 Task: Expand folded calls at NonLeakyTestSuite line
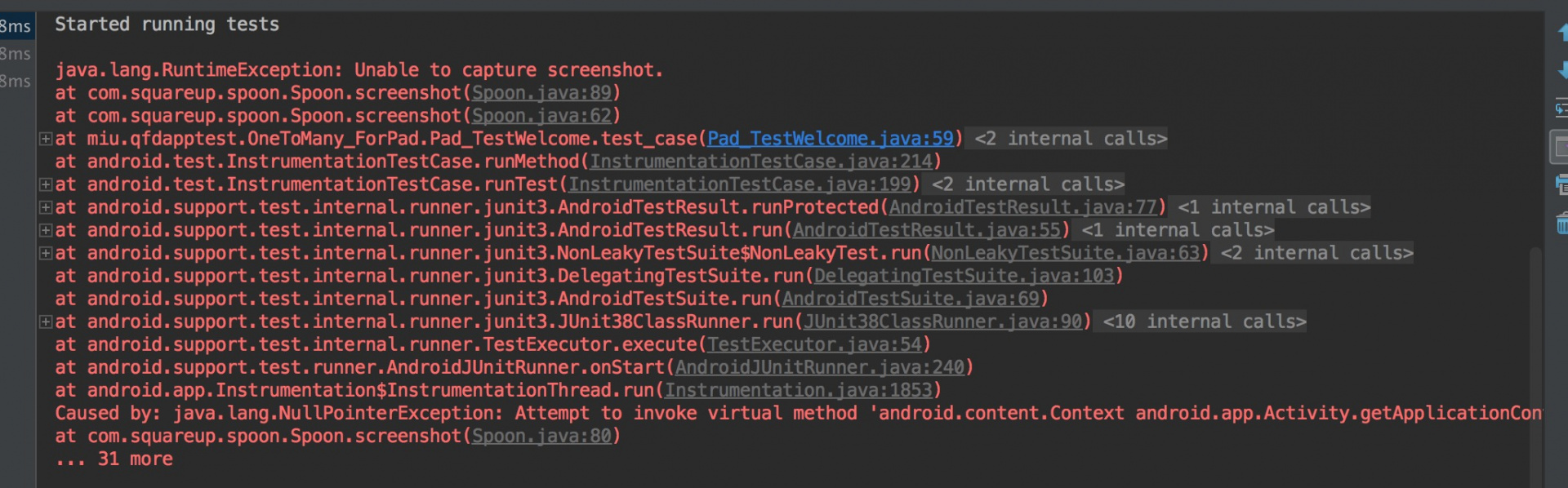(47, 253)
